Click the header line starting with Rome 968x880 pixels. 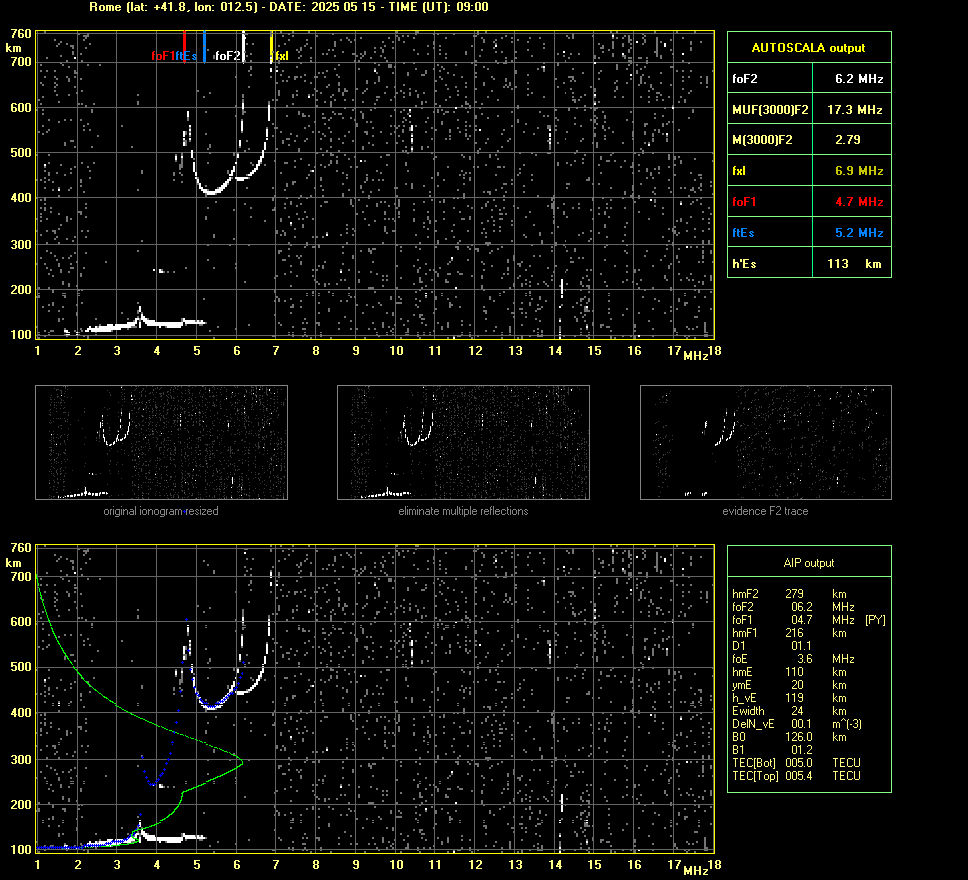(289, 7)
